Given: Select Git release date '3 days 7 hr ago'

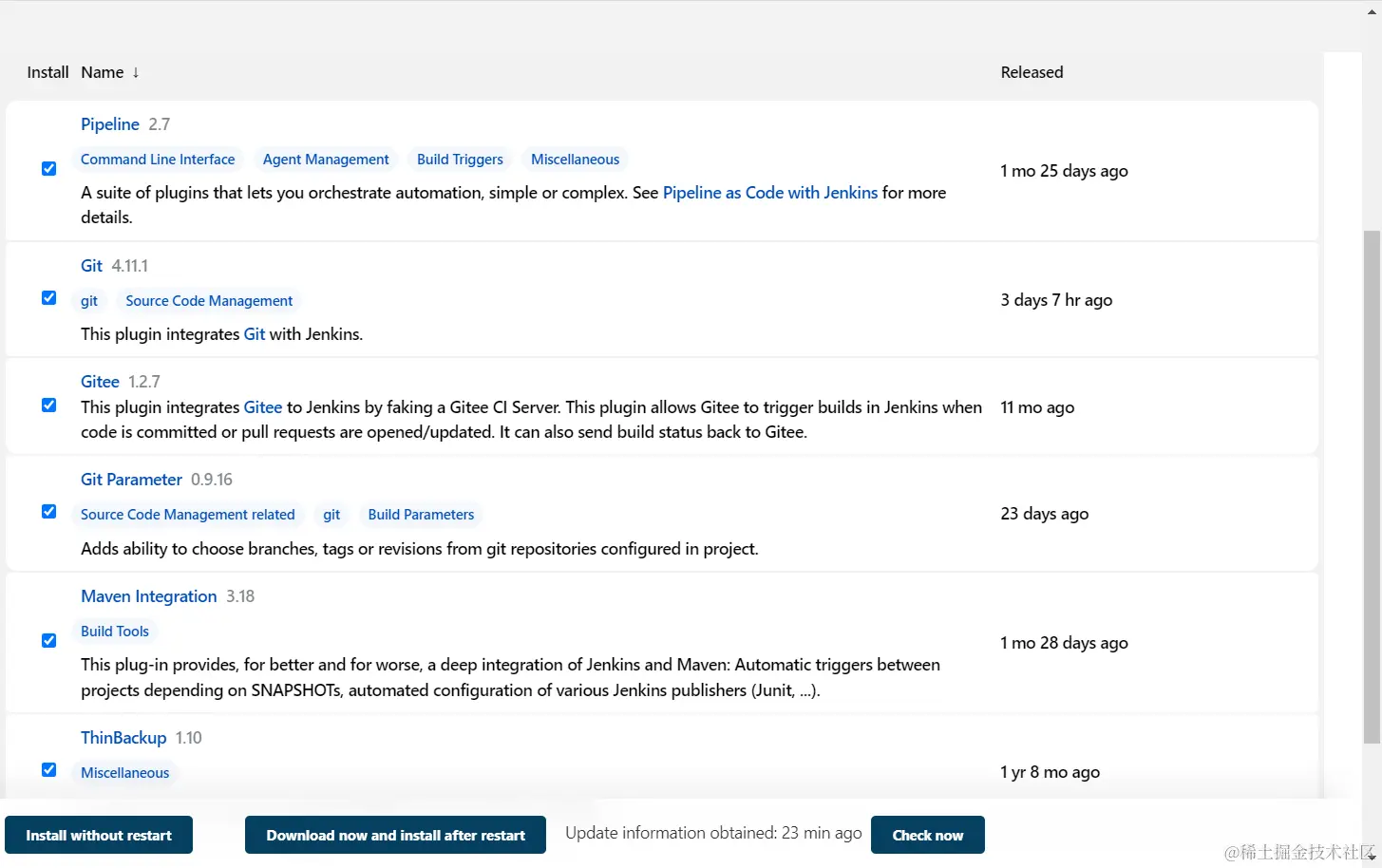Looking at the screenshot, I should (x=1056, y=300).
